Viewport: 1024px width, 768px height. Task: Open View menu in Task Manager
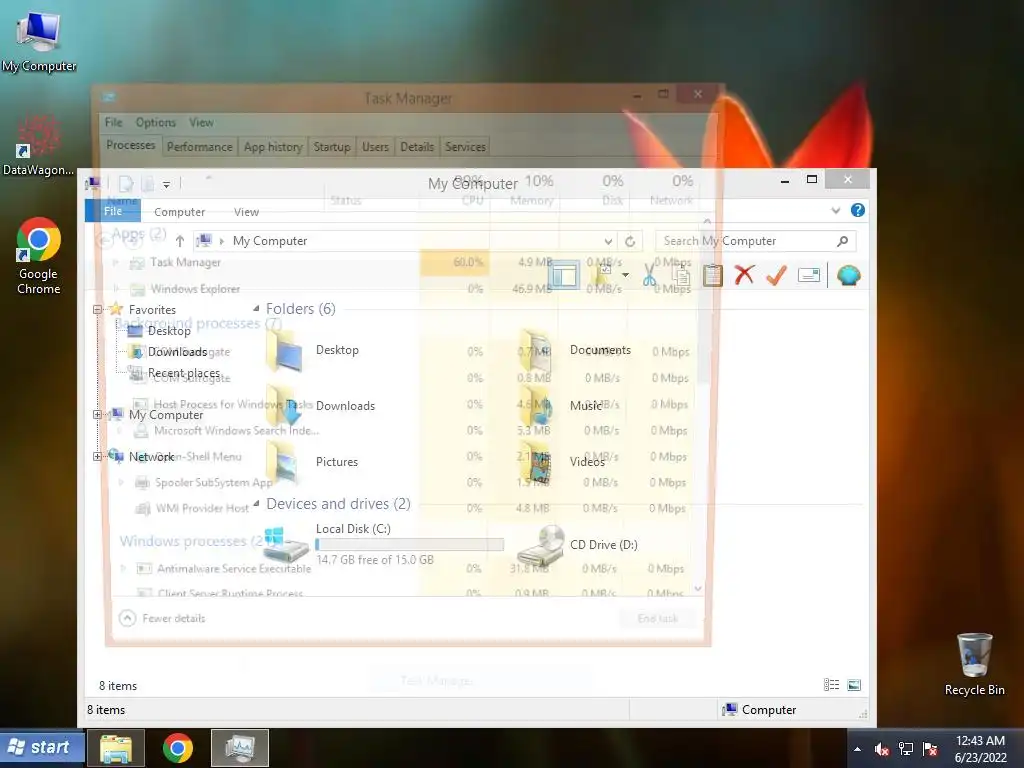(x=201, y=123)
